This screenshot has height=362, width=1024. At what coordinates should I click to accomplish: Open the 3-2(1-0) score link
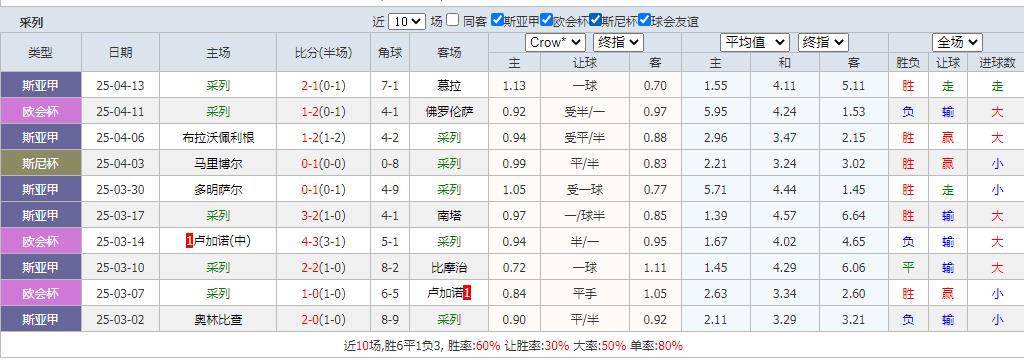pos(323,216)
